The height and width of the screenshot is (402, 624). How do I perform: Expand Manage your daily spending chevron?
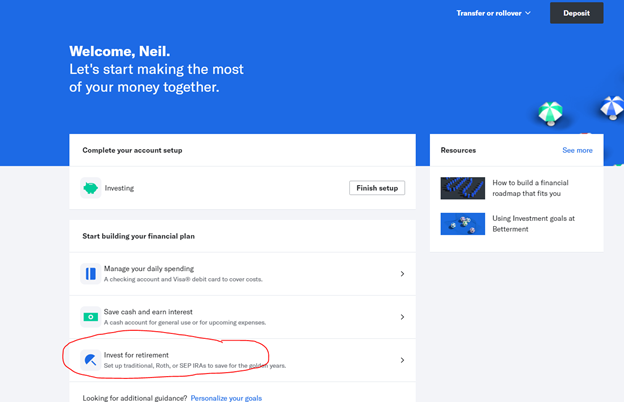pos(402,274)
